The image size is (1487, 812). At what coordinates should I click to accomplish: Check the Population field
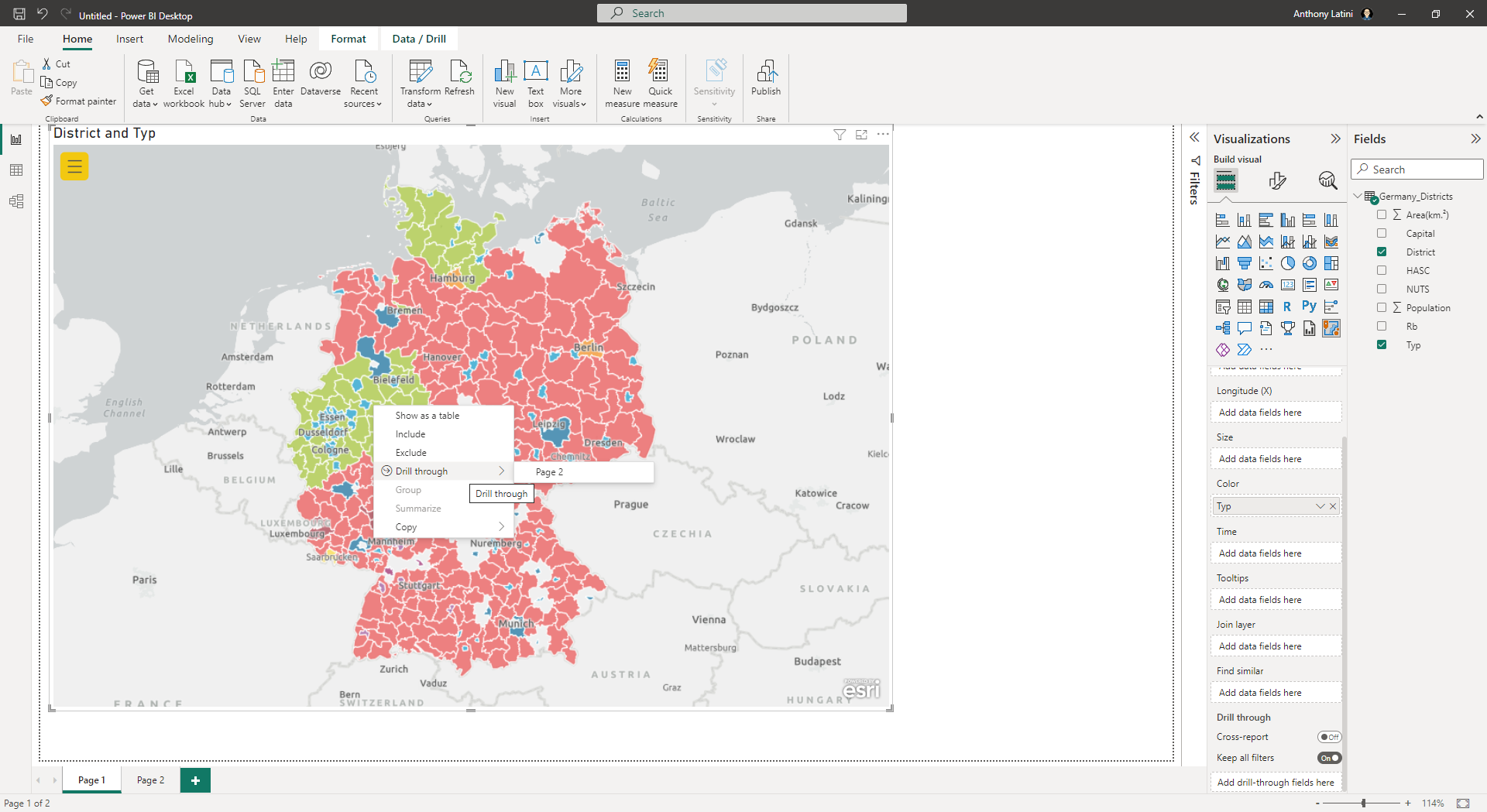coord(1382,307)
